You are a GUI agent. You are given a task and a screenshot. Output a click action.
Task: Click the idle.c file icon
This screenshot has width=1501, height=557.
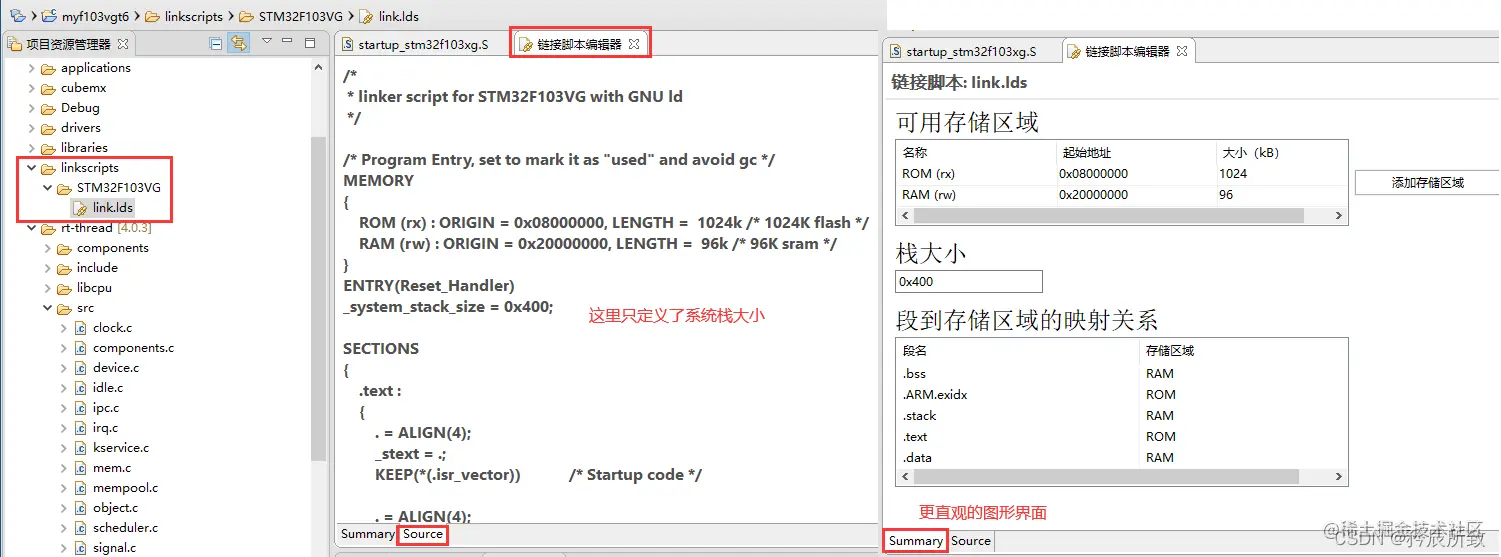click(80, 388)
